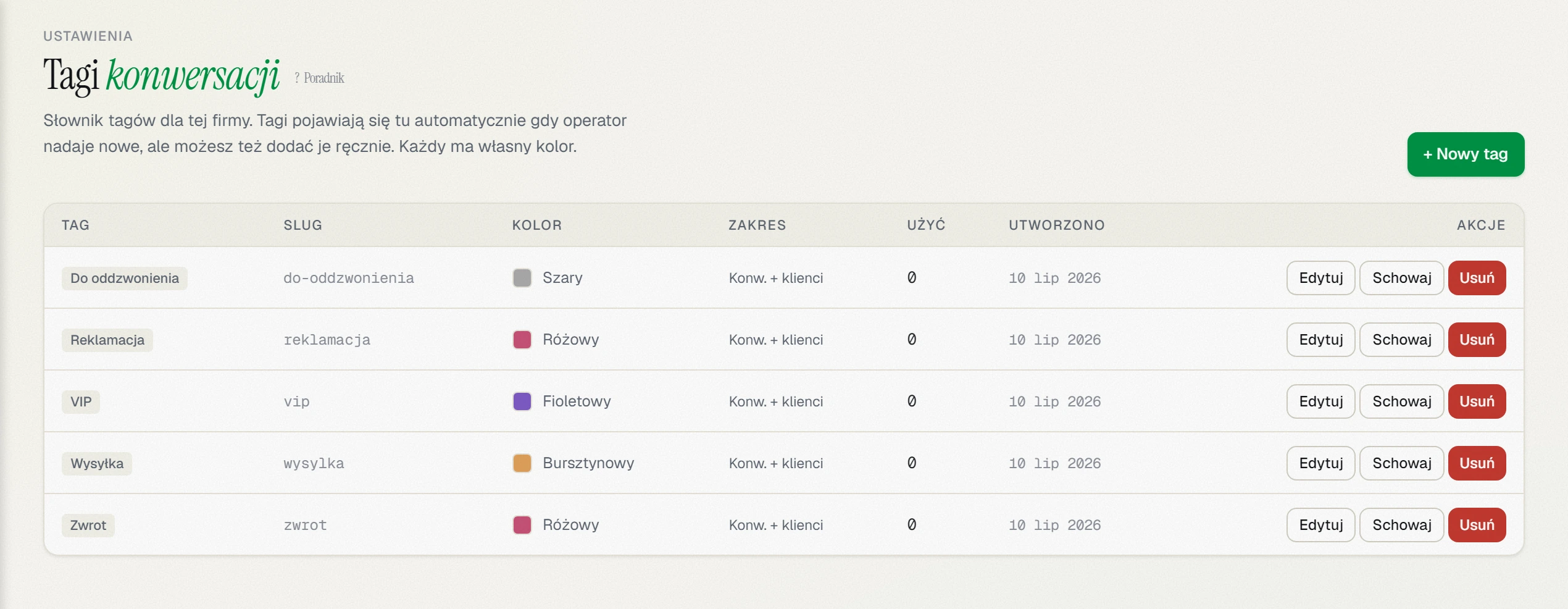
Task: Hide the VIP tag using Schowaj
Action: point(1401,401)
